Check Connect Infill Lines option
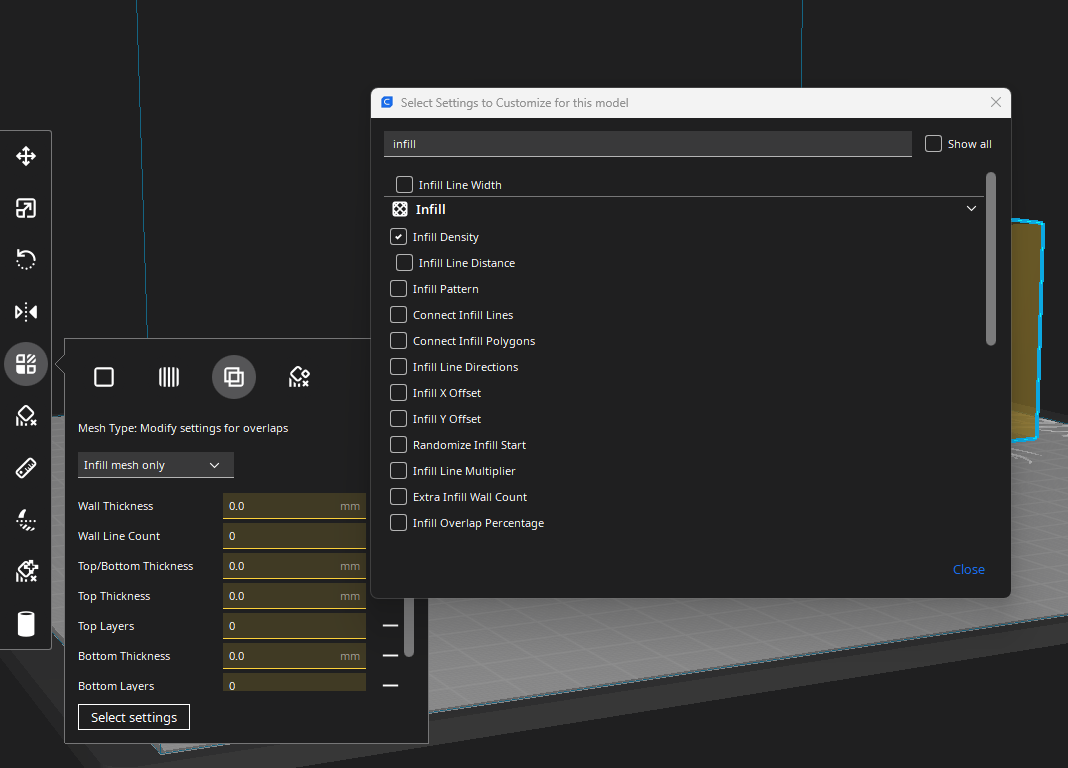This screenshot has height=768, width=1068. [398, 315]
